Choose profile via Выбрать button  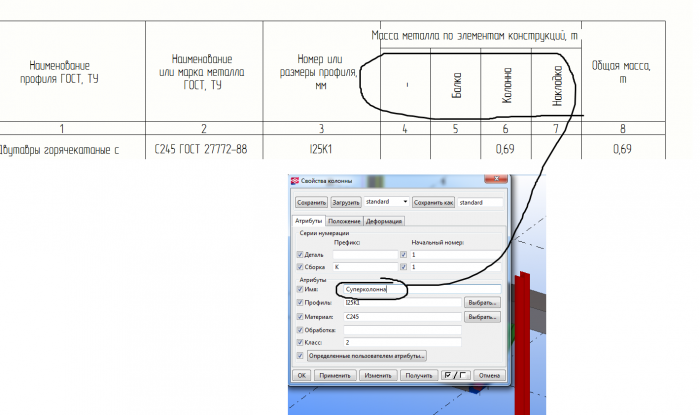click(482, 303)
